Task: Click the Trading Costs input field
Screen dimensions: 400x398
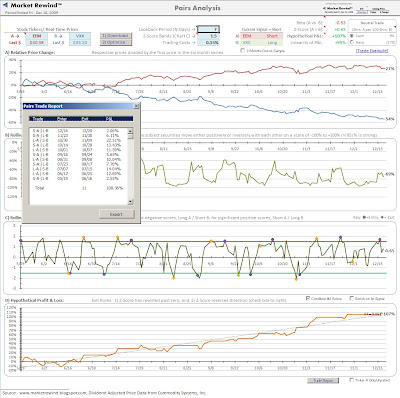Action: [208, 43]
